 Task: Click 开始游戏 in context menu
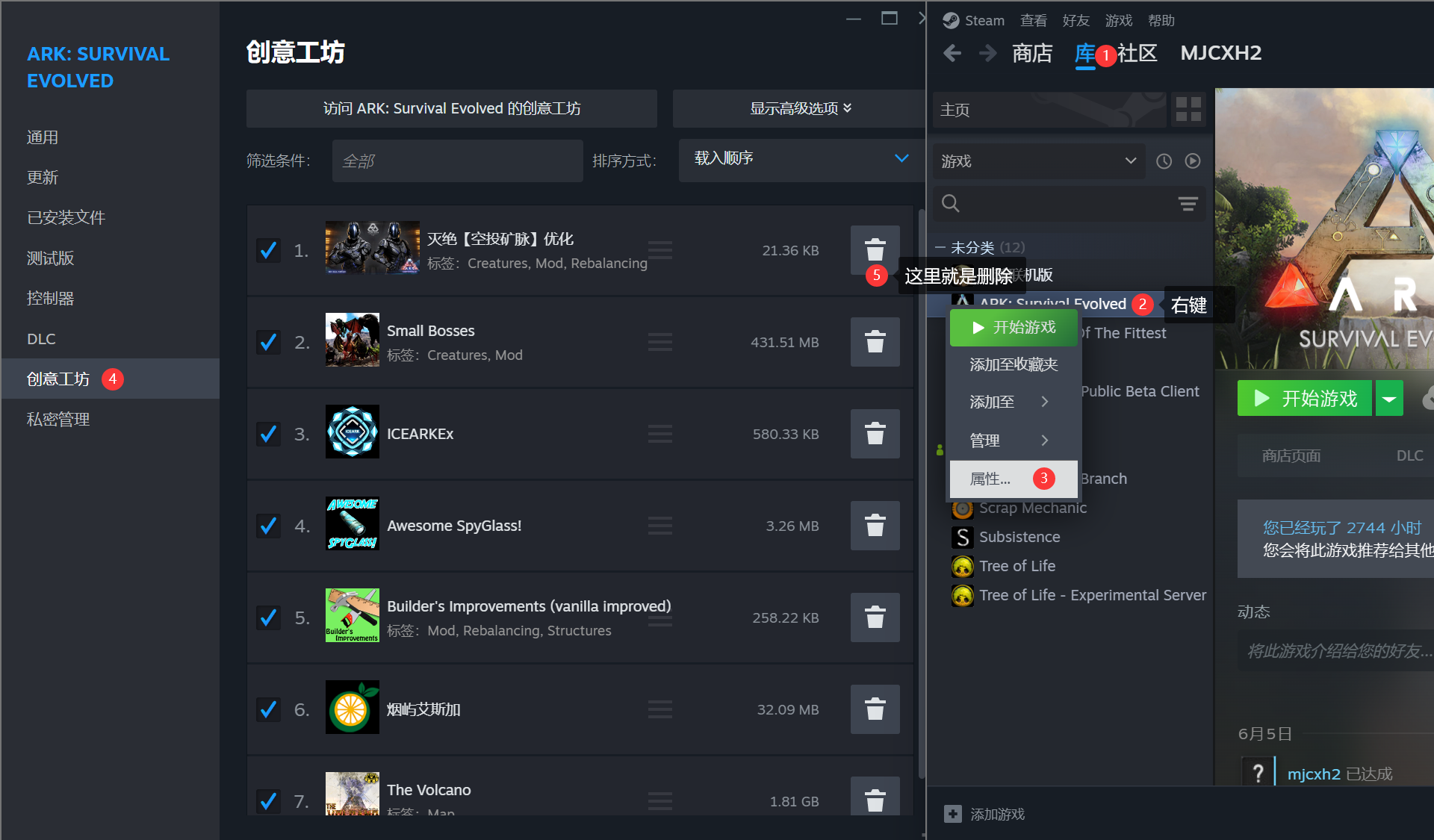1013,328
